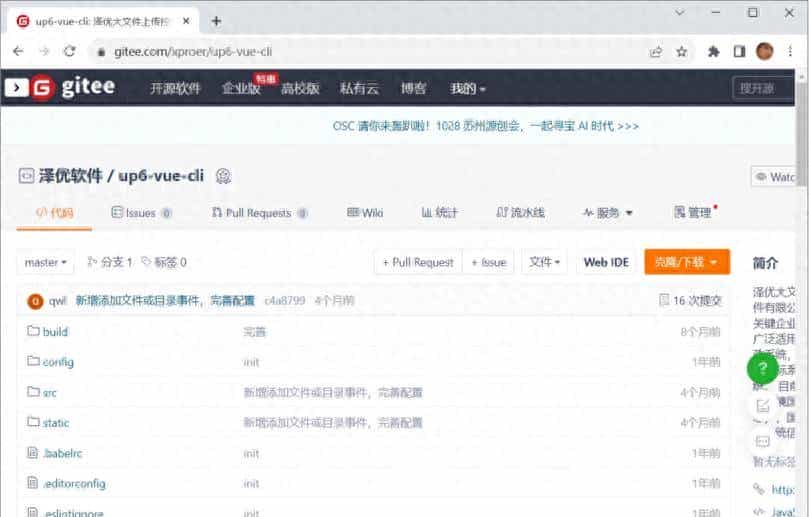This screenshot has width=809, height=517.
Task: Close the up6-vue-cli browser tab
Action: click(186, 21)
